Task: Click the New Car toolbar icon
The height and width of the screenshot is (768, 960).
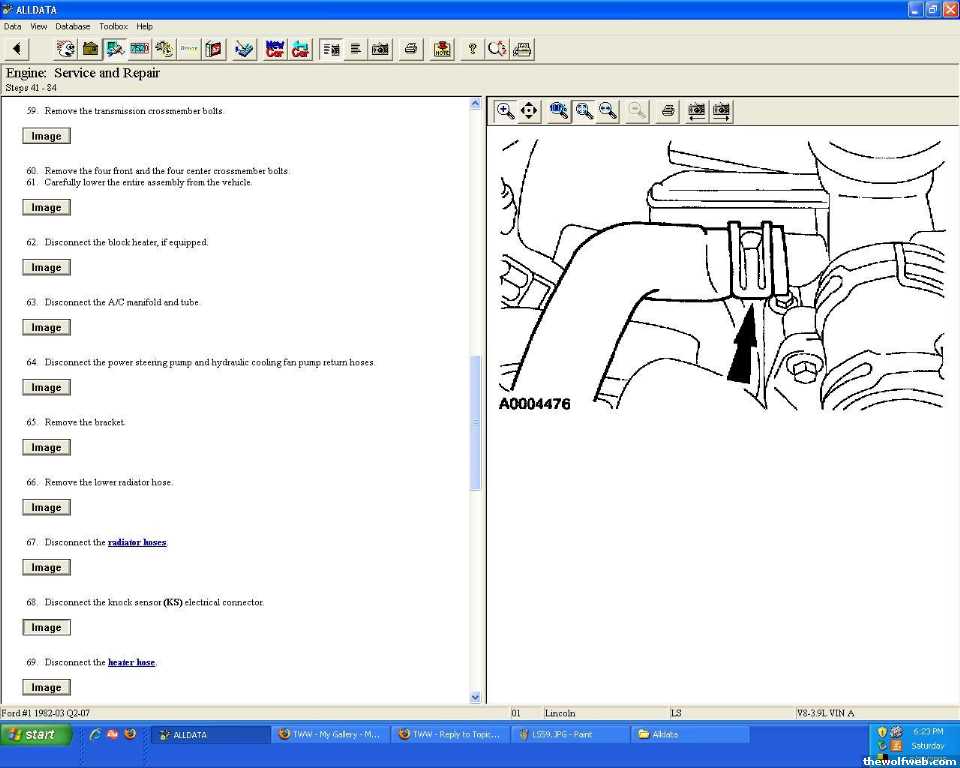Action: (274, 49)
